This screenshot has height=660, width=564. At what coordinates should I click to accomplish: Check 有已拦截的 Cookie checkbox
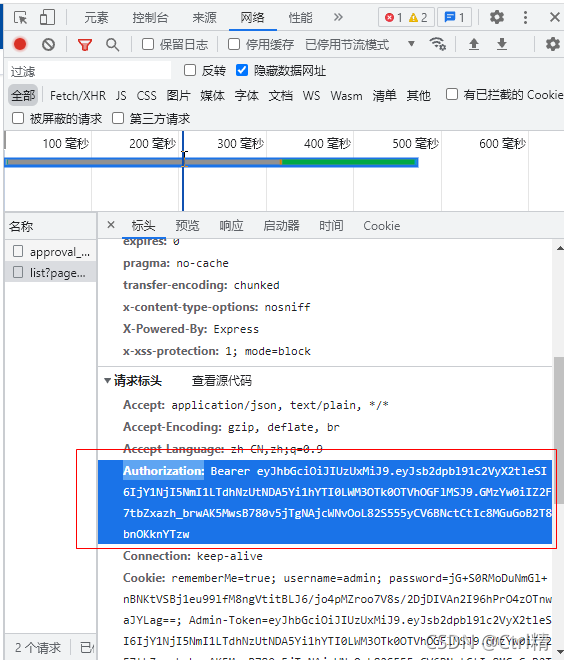[x=452, y=94]
